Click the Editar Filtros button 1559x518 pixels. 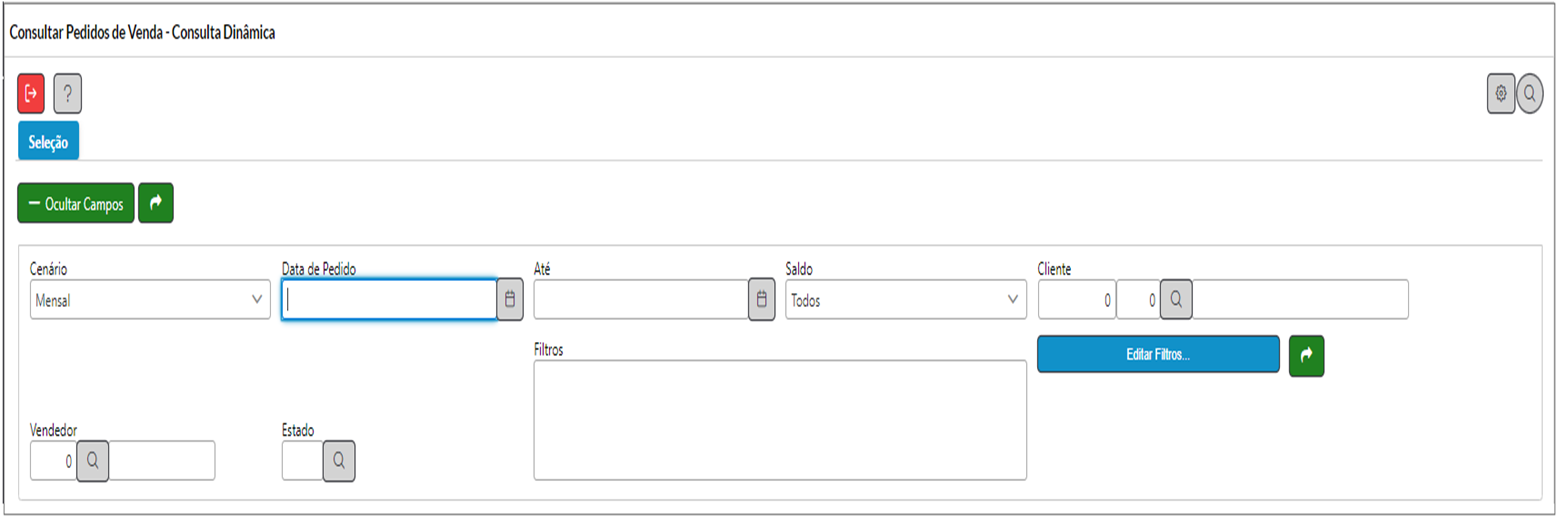(1158, 355)
